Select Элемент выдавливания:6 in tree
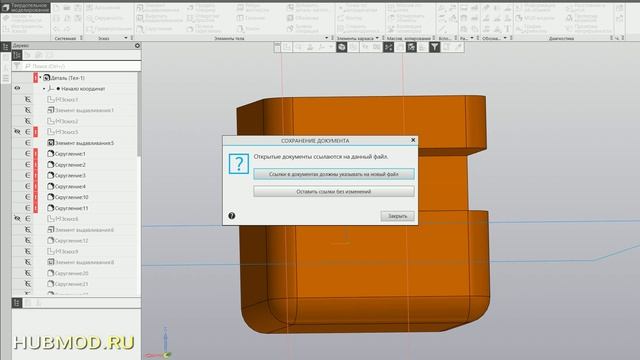The image size is (640, 360). point(80,230)
